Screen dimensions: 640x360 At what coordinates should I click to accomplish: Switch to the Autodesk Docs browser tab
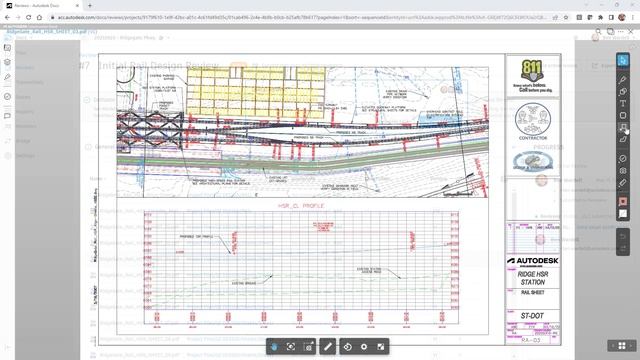[x=42, y=6]
